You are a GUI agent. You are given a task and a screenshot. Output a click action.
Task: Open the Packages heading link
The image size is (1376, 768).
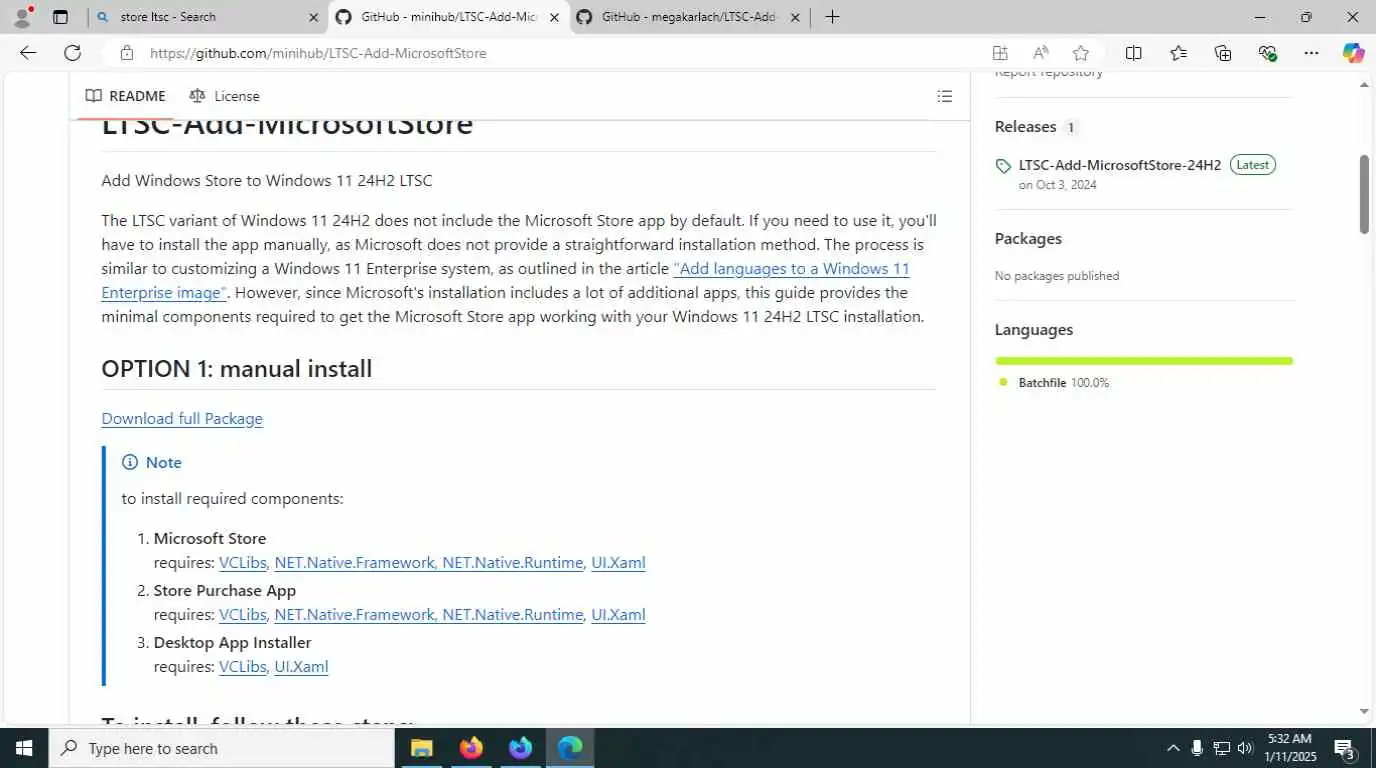tap(1028, 238)
